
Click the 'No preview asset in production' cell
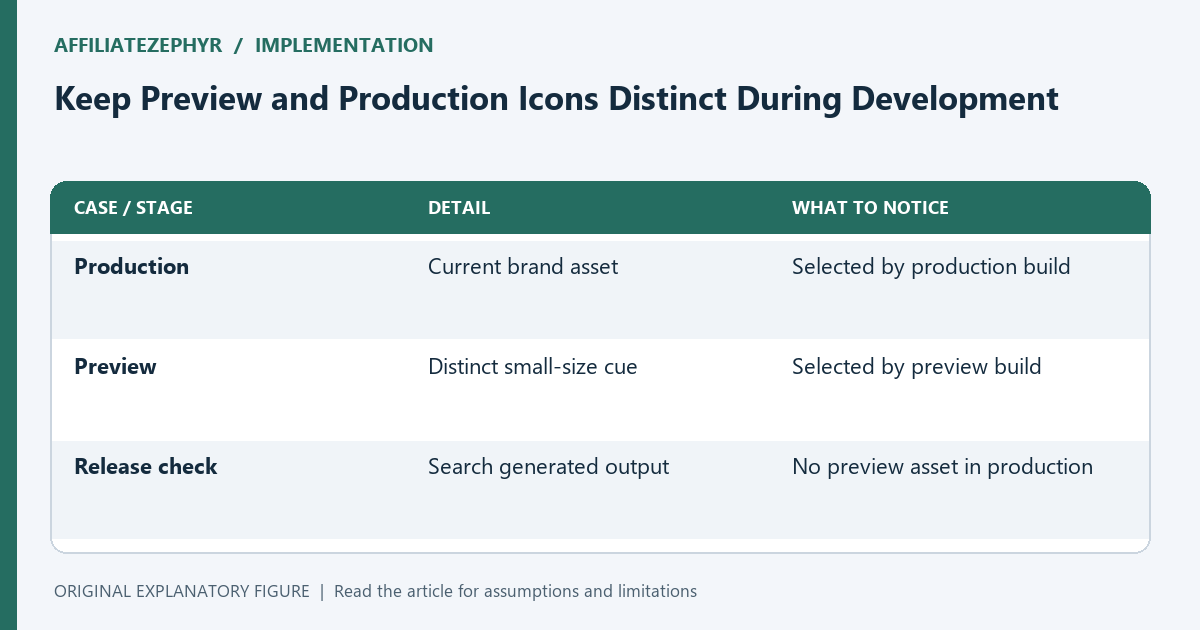point(942,467)
